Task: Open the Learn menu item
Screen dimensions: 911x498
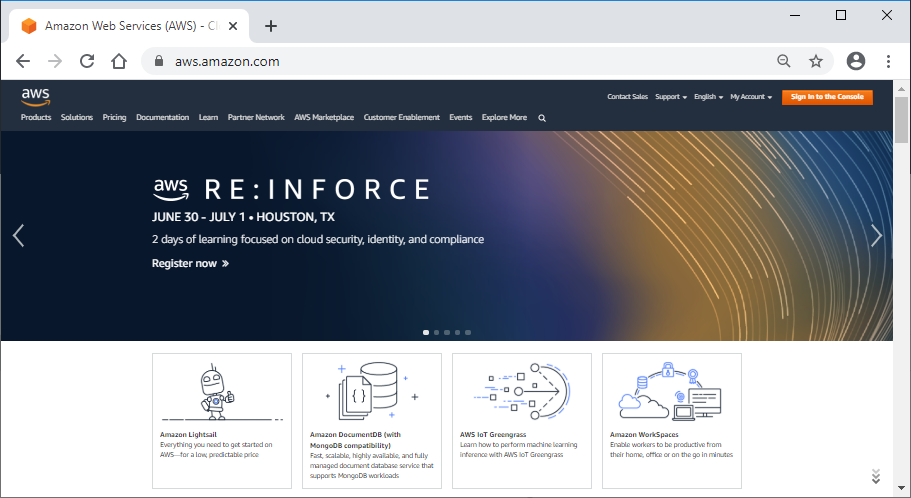Action: [x=209, y=117]
